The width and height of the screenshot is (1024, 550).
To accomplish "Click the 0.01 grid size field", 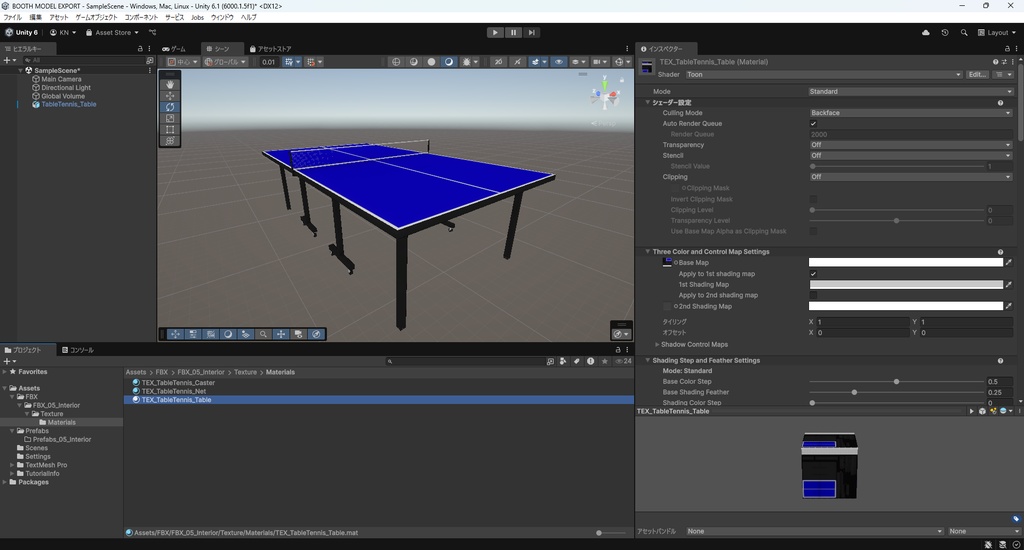I will click(x=268, y=61).
